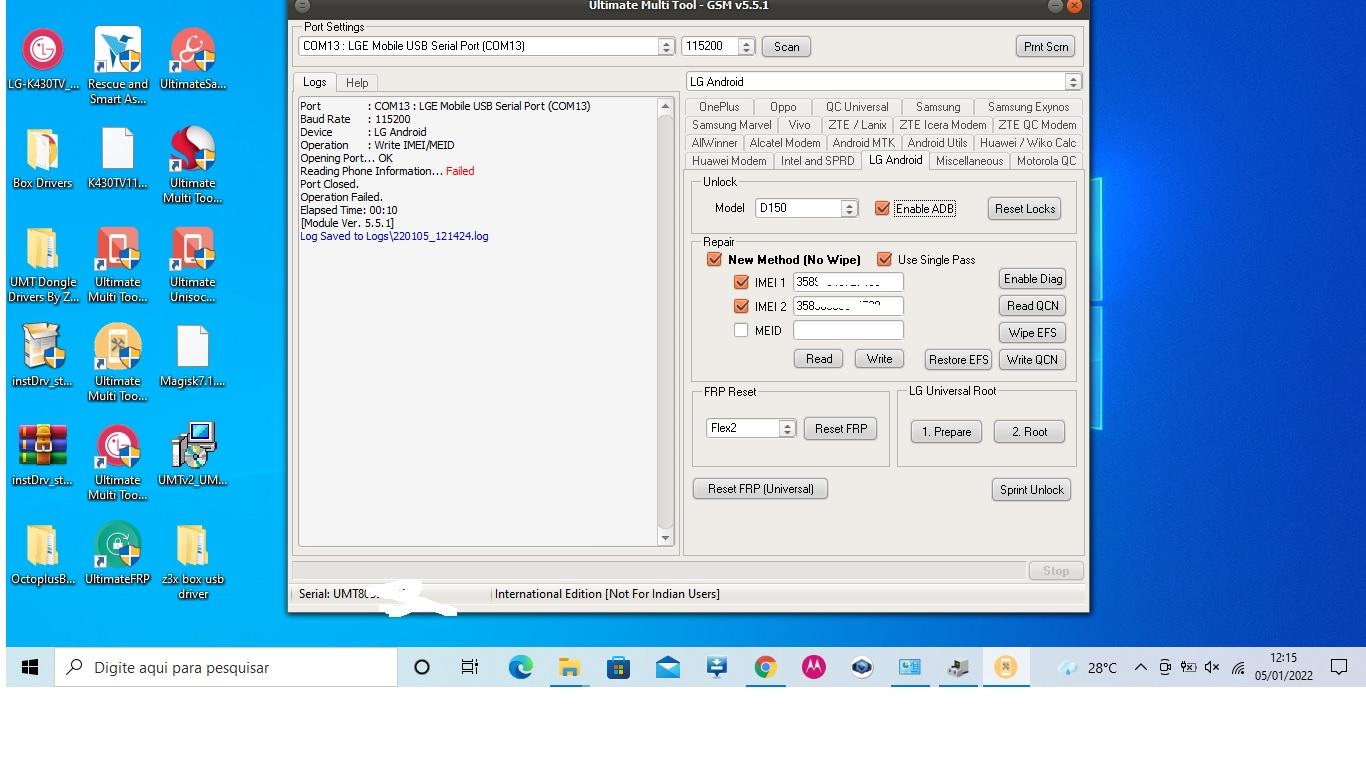Viewport: 1366px width, 768px height.
Task: Open the COM13 port dropdown
Action: click(x=666, y=46)
